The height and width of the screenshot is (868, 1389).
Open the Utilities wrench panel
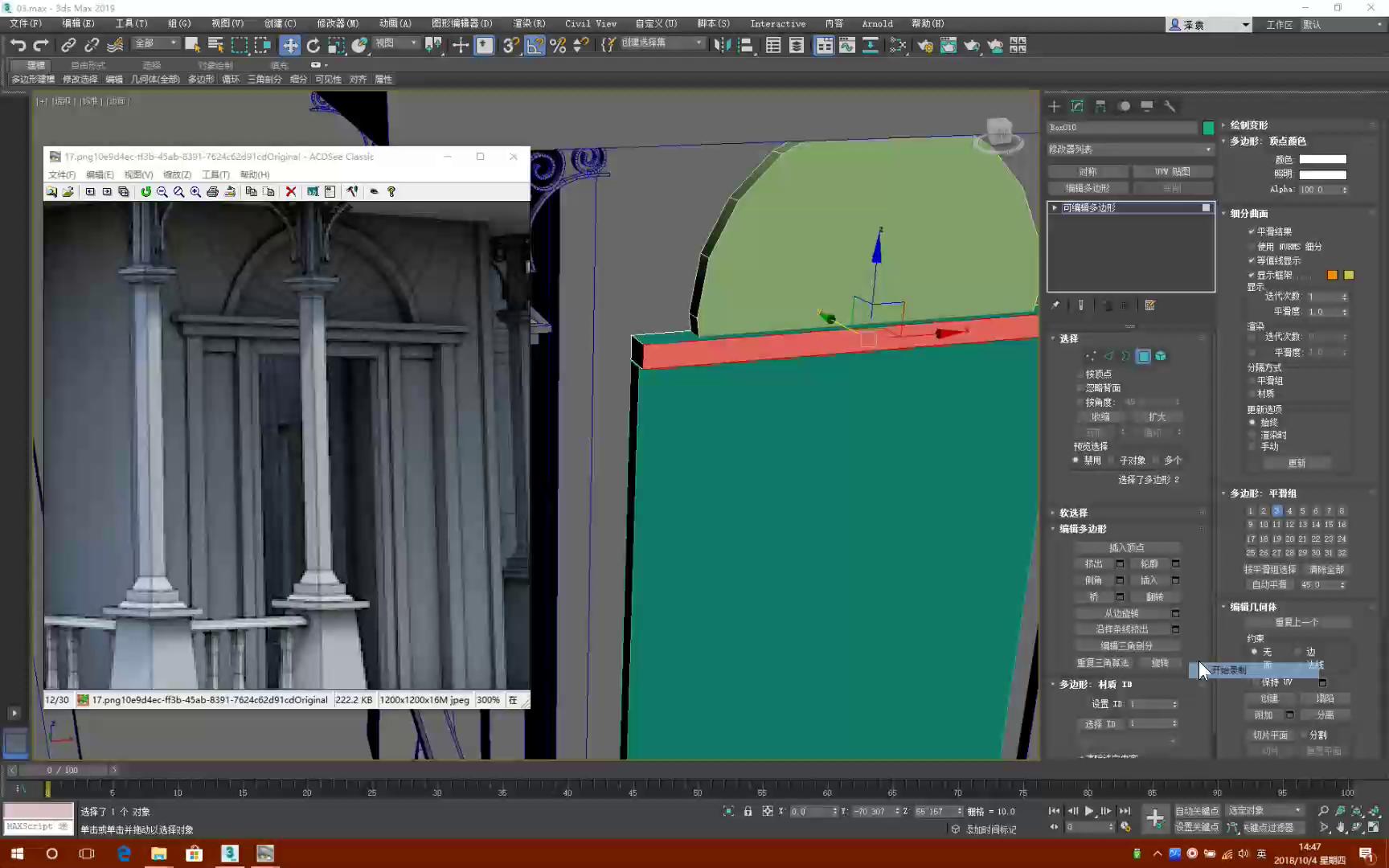point(1170,106)
